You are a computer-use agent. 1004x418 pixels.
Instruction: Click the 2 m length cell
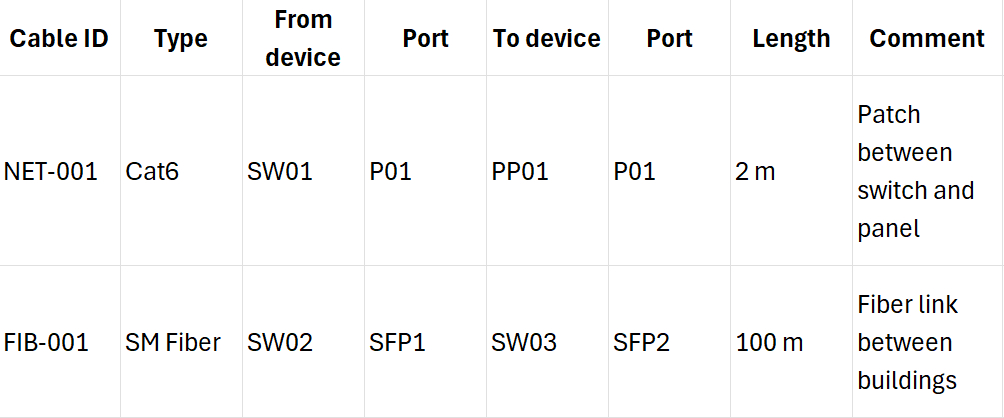[755, 172]
